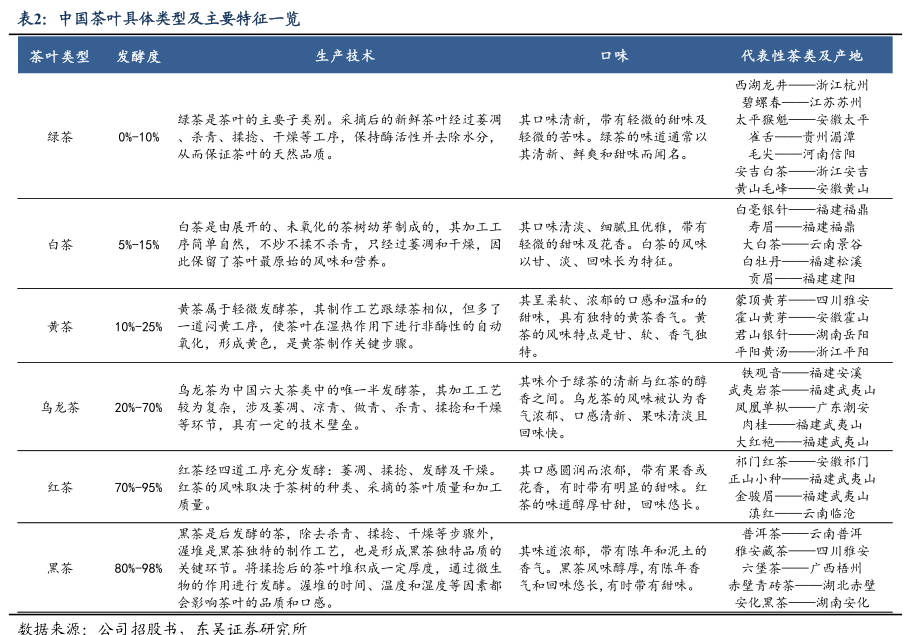The height and width of the screenshot is (635, 922).
Task: Click the '白茶' row label in first column
Action: (59, 244)
